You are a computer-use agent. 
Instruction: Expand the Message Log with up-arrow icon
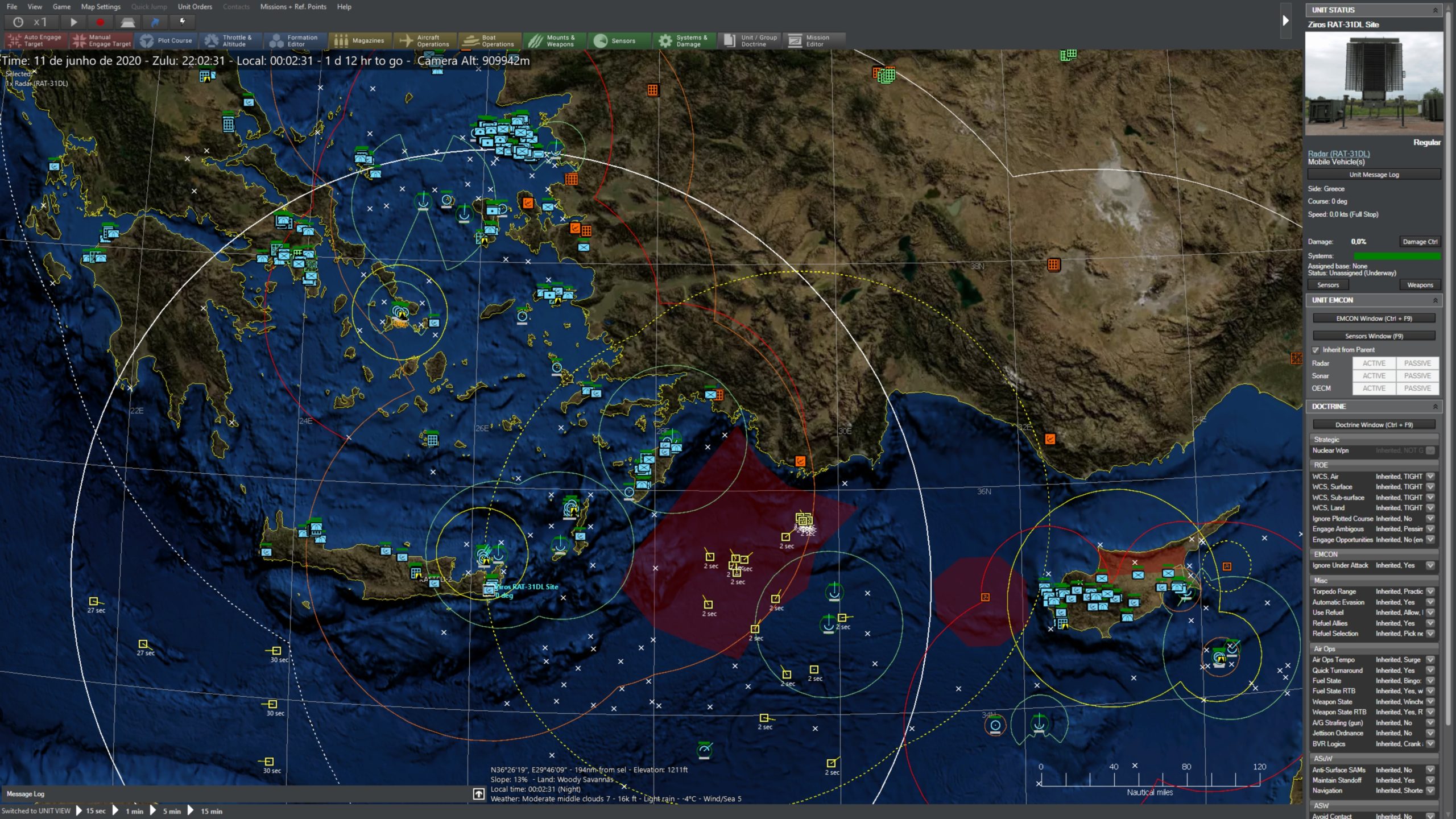[x=479, y=794]
